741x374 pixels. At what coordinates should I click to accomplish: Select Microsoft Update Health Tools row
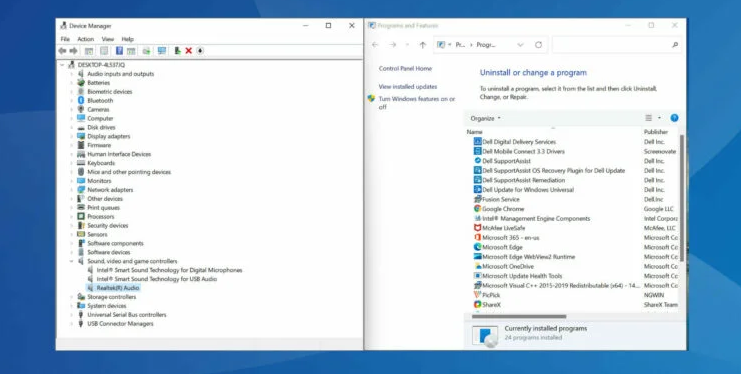coord(522,276)
